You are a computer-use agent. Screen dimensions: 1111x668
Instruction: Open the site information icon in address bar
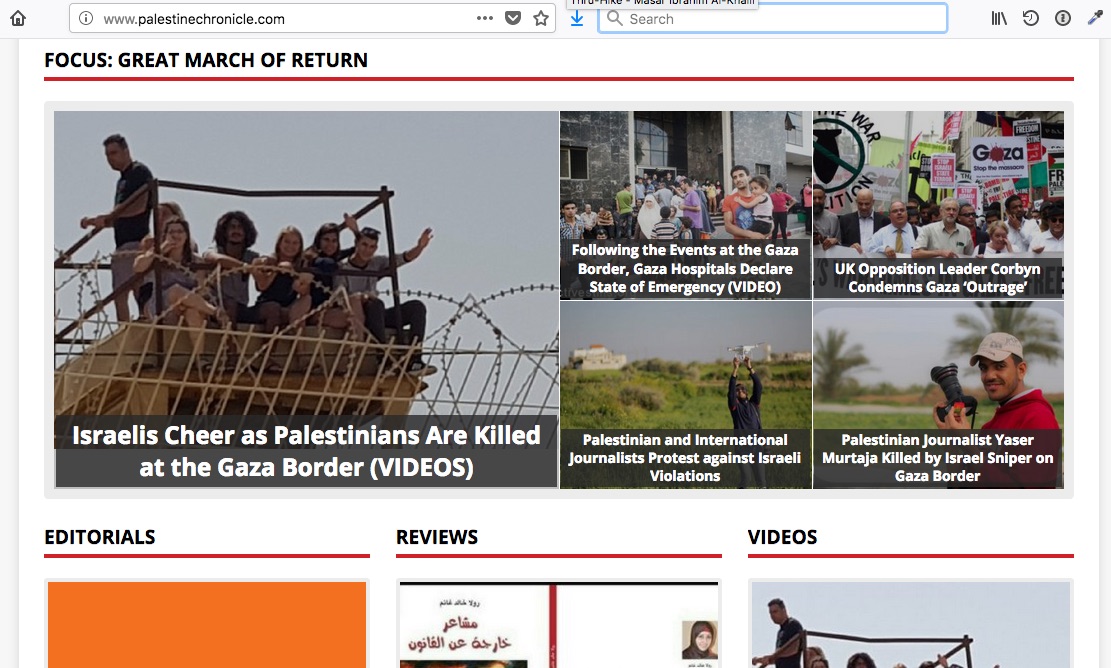(86, 18)
